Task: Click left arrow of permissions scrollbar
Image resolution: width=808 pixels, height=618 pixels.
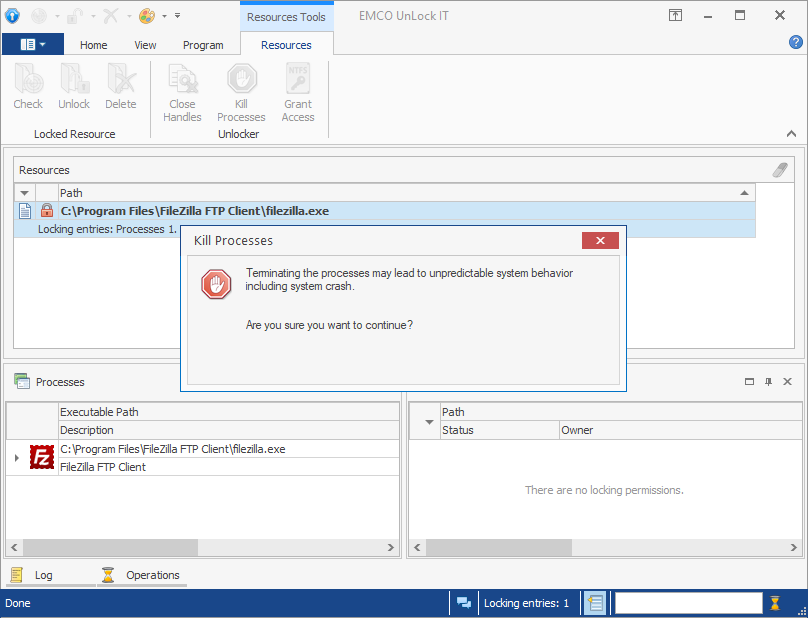Action: [x=417, y=547]
